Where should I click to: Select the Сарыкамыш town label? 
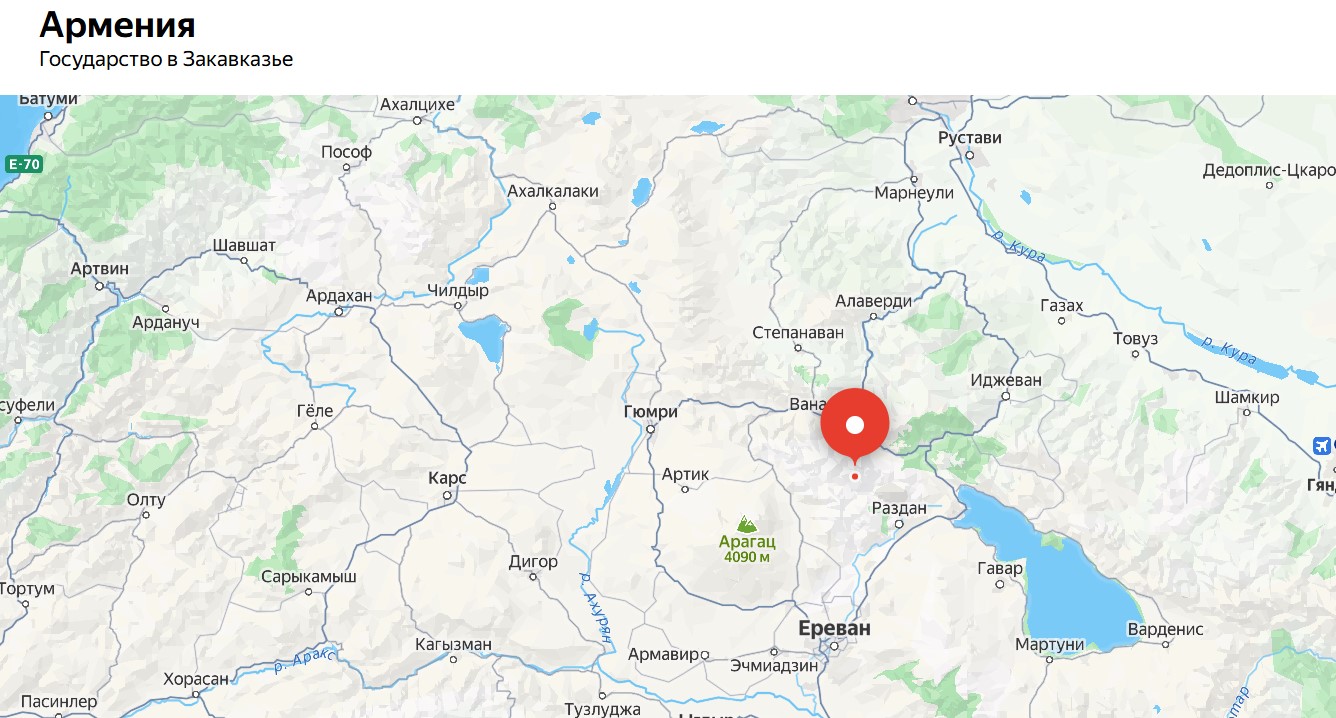click(x=309, y=577)
